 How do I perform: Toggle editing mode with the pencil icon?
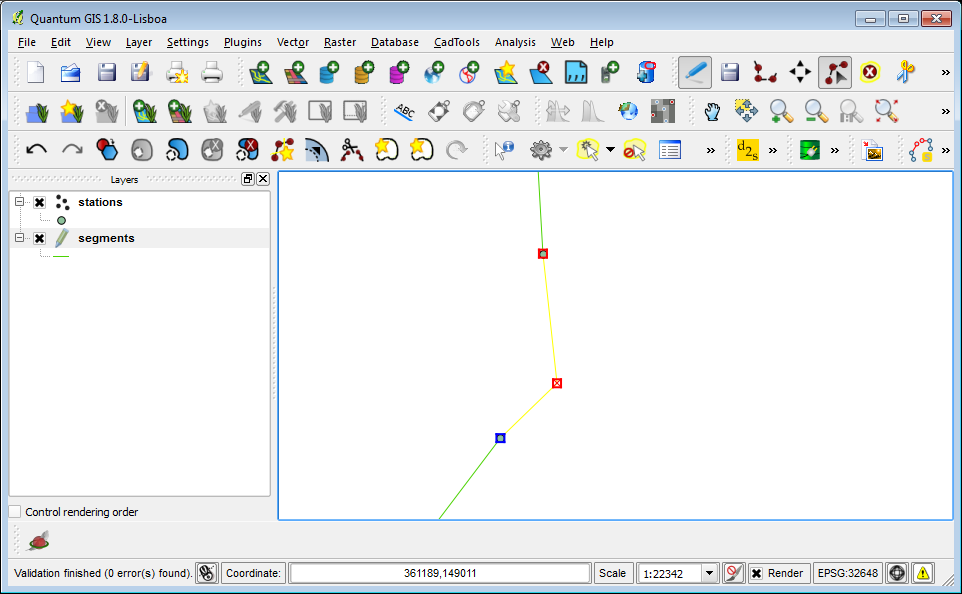click(x=695, y=71)
